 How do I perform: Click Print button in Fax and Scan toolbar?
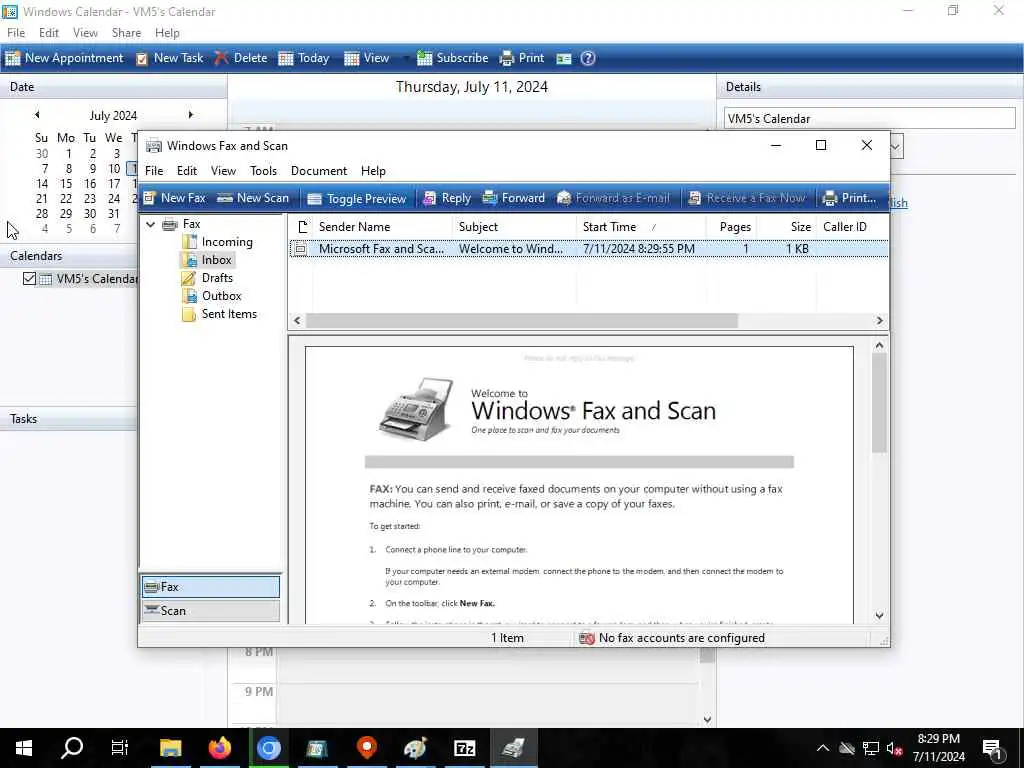(x=849, y=198)
